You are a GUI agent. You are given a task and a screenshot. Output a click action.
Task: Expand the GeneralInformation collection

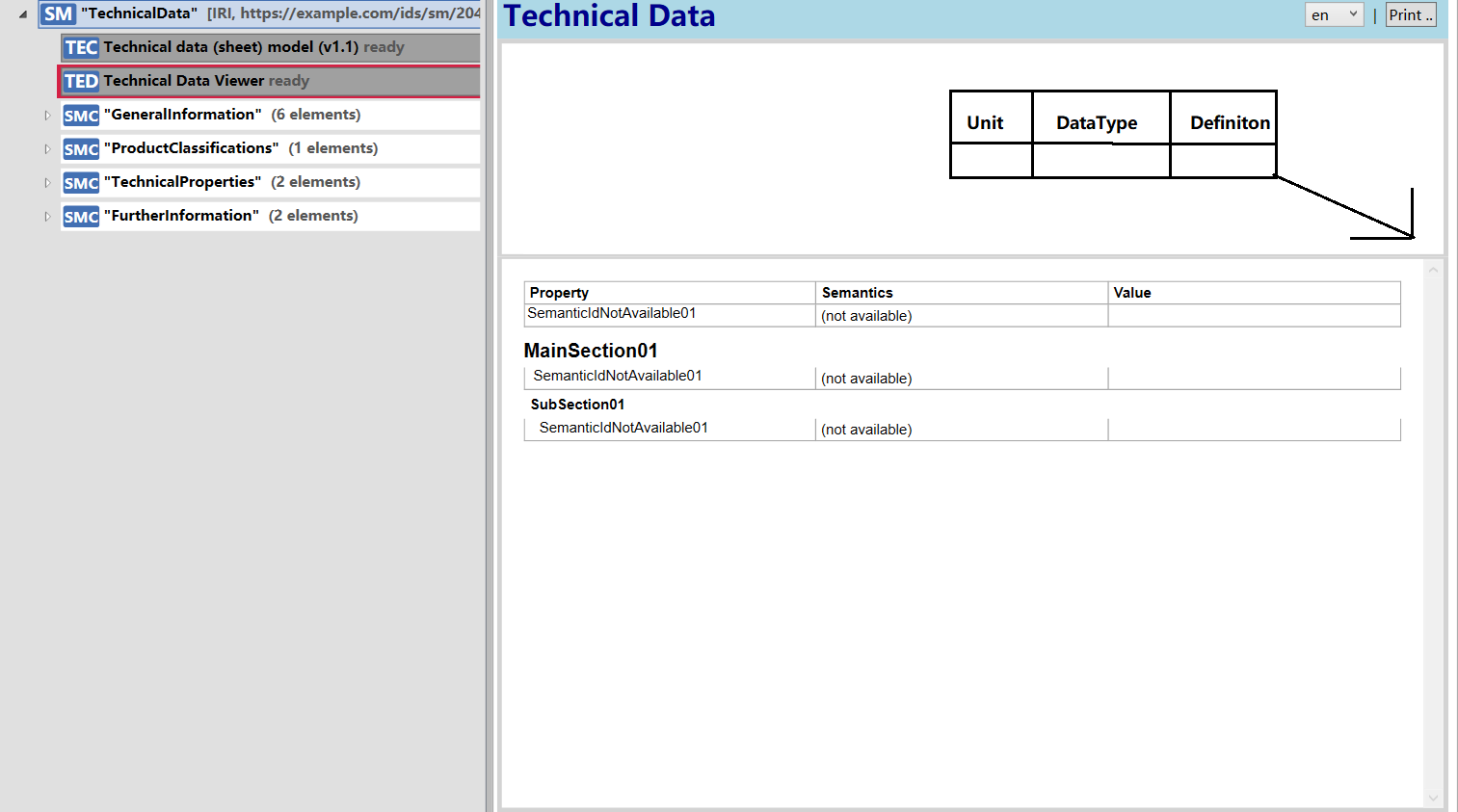point(46,115)
